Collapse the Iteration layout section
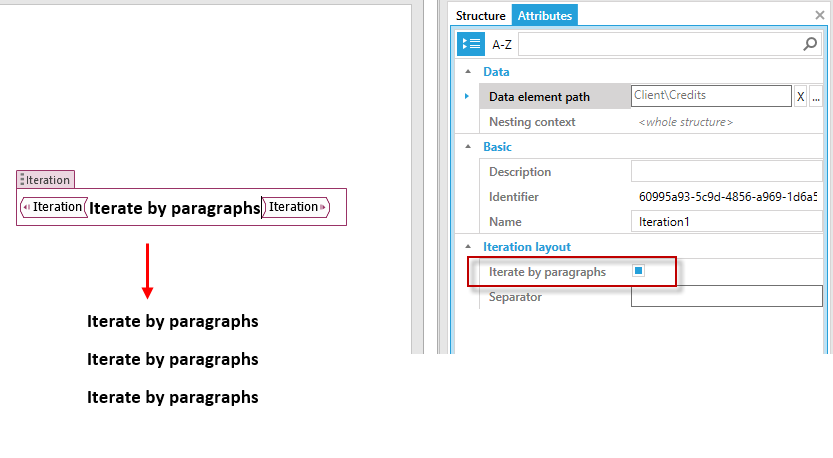The height and width of the screenshot is (458, 833). (x=468, y=247)
